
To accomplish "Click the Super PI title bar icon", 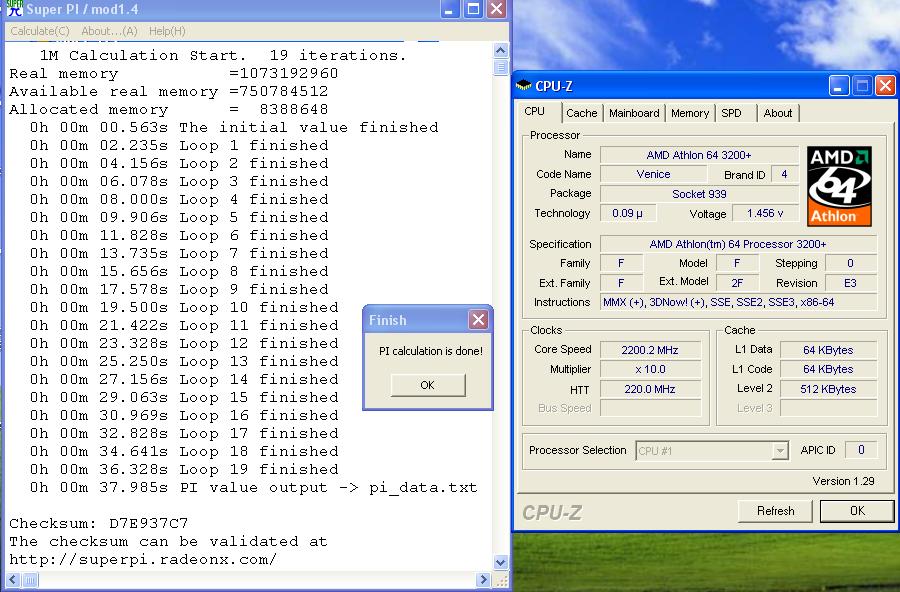I will click(14, 8).
